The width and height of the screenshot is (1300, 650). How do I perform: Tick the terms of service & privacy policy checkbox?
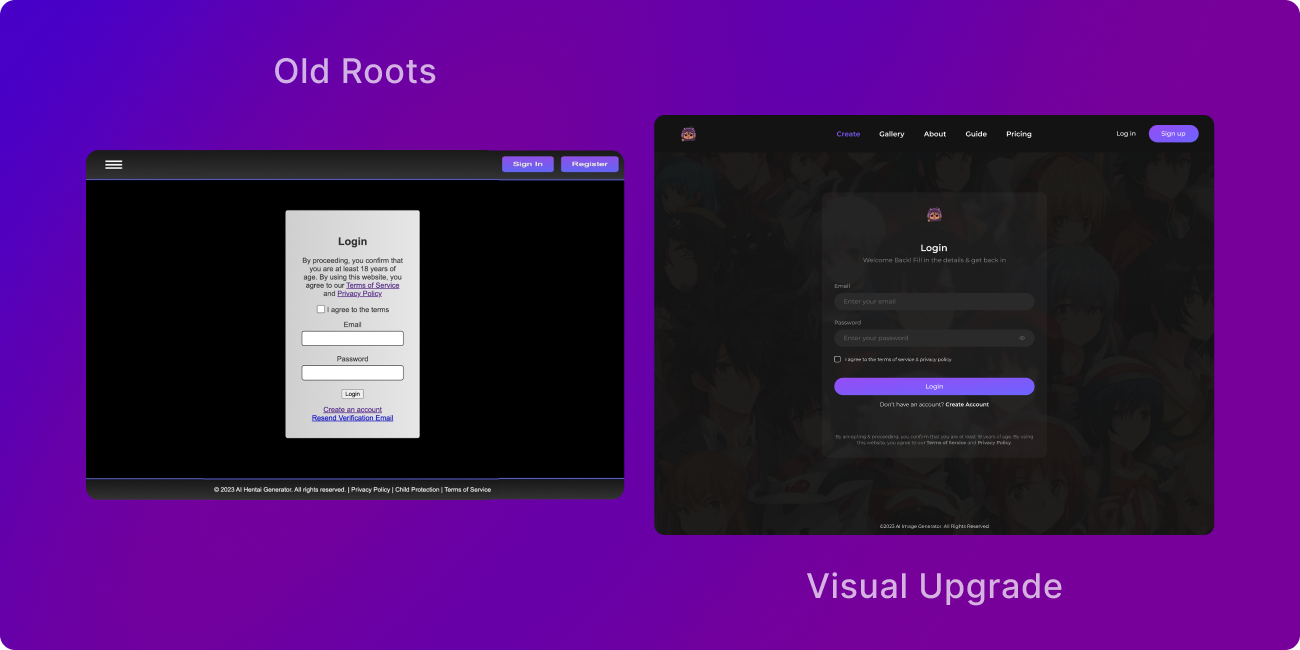[x=838, y=359]
